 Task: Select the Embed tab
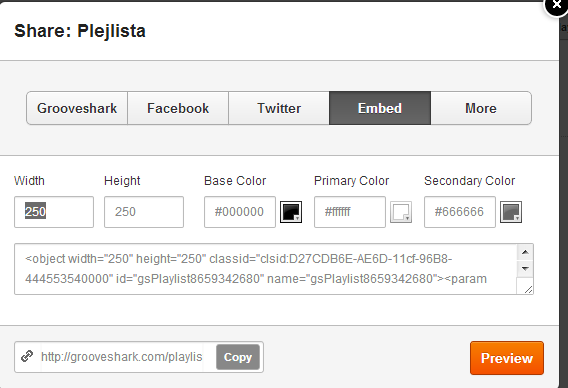[380, 108]
